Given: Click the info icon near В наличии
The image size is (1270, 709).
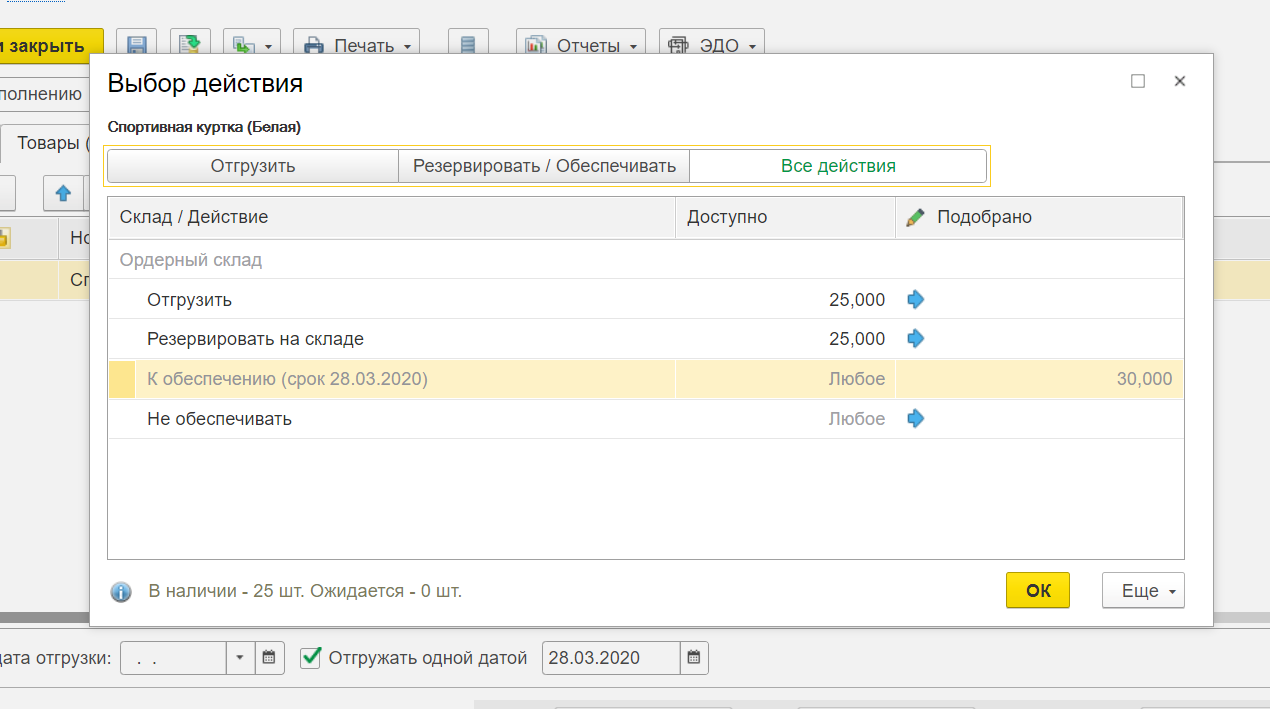Looking at the screenshot, I should pyautogui.click(x=121, y=592).
